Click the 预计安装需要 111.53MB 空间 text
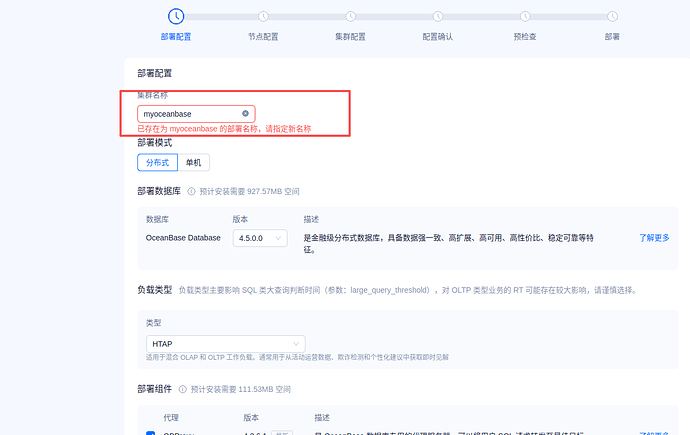This screenshot has height=435, width=690. 241,389
